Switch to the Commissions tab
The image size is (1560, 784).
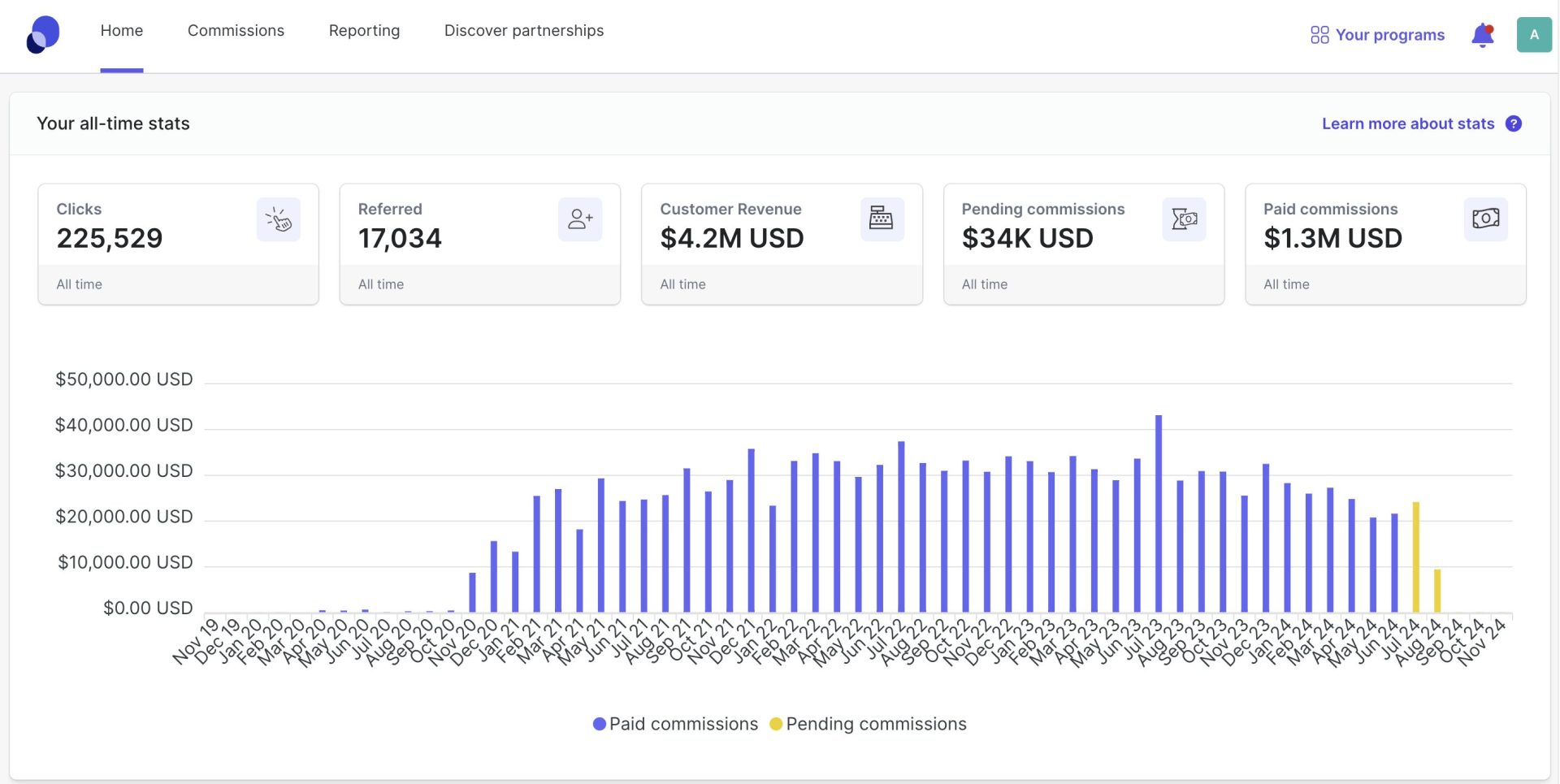[x=236, y=31]
